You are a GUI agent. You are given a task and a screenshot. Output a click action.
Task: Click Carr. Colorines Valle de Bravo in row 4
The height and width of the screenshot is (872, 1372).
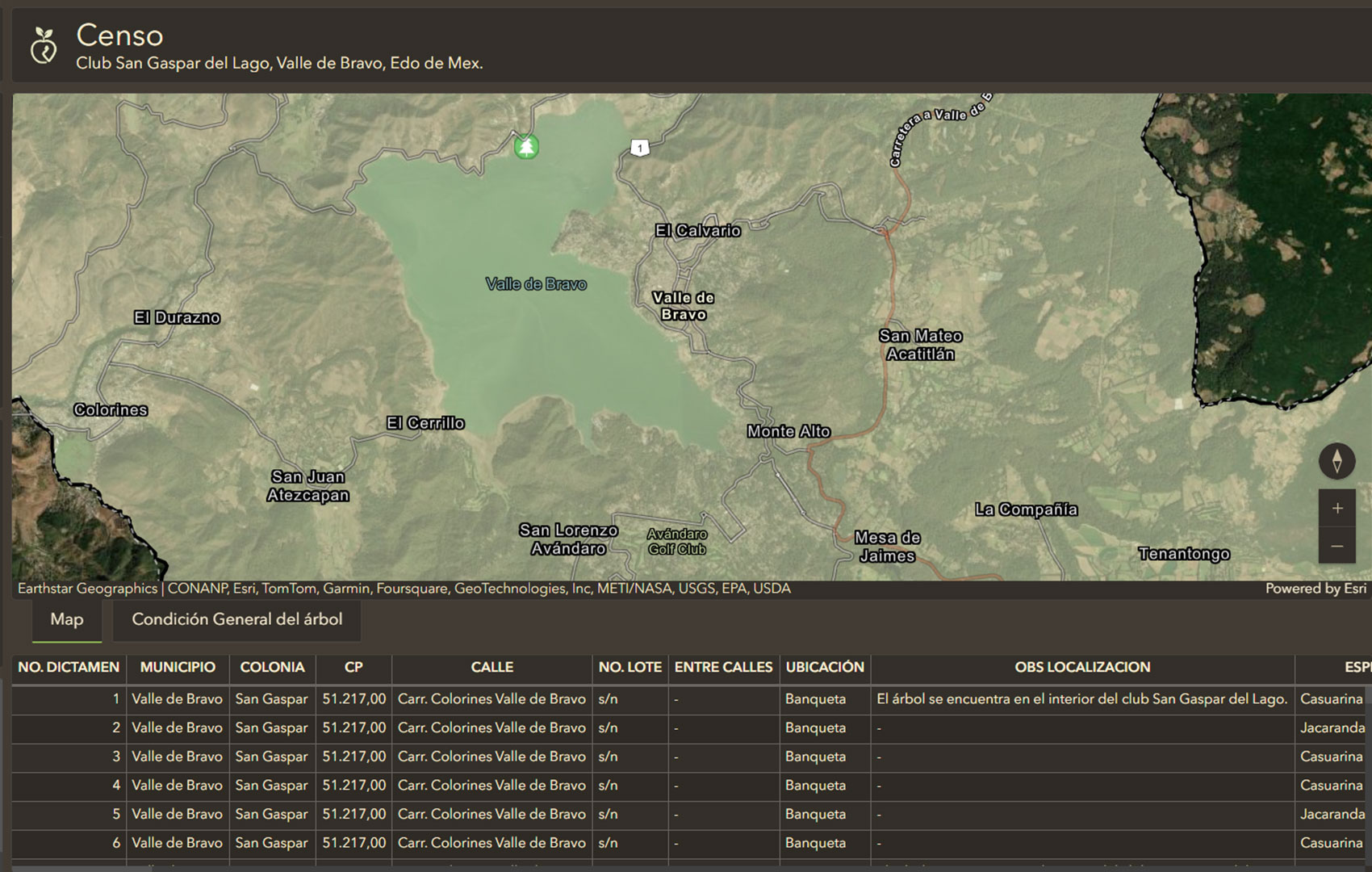click(x=491, y=786)
